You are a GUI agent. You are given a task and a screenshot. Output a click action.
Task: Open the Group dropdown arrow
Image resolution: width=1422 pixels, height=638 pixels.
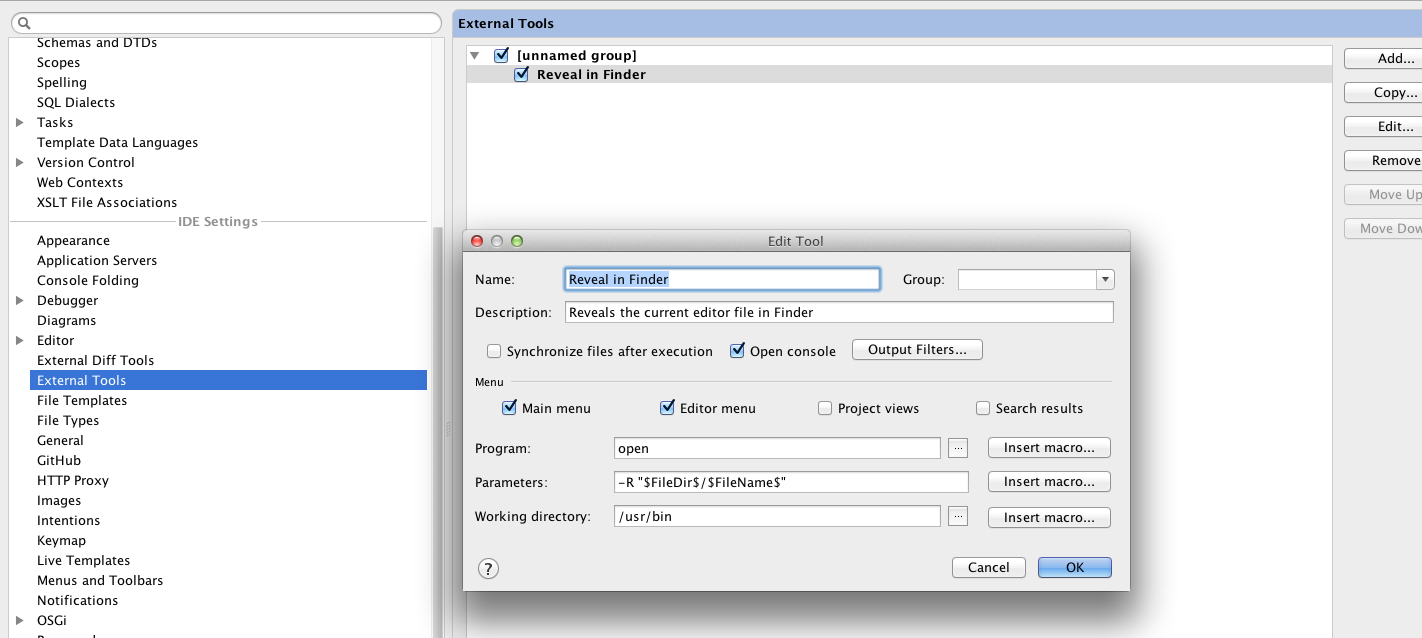pos(1105,280)
